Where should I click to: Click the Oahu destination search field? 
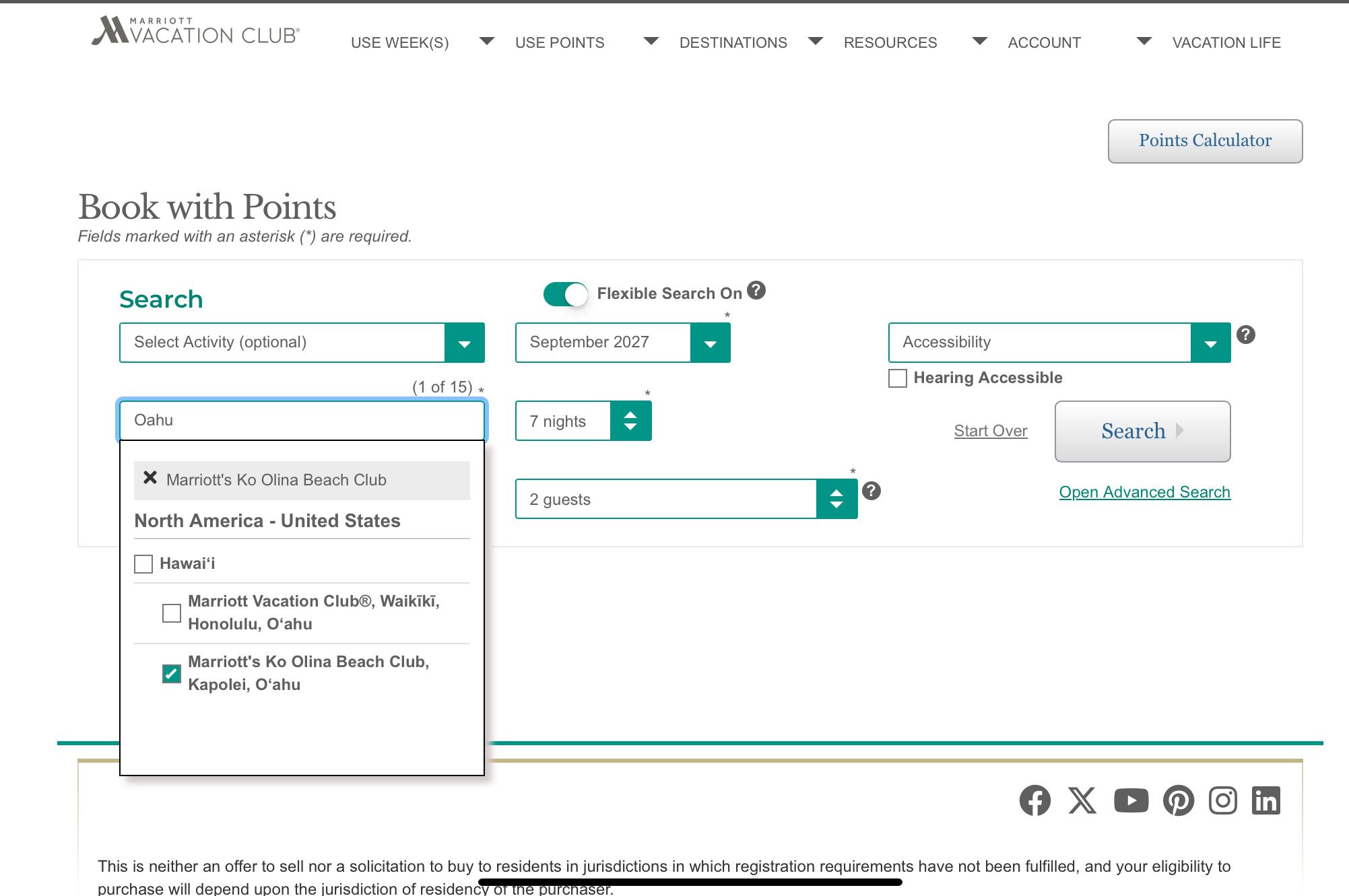pyautogui.click(x=302, y=420)
